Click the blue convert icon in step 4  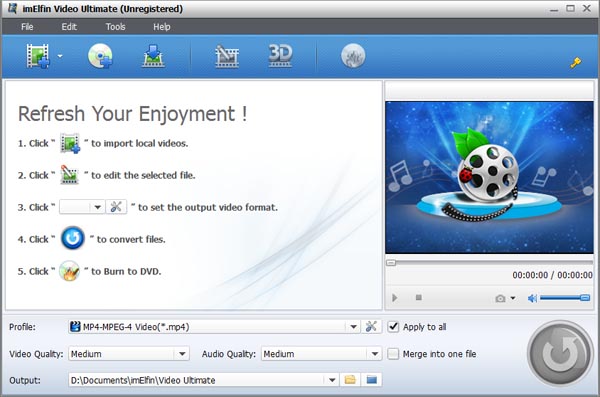[x=73, y=238]
